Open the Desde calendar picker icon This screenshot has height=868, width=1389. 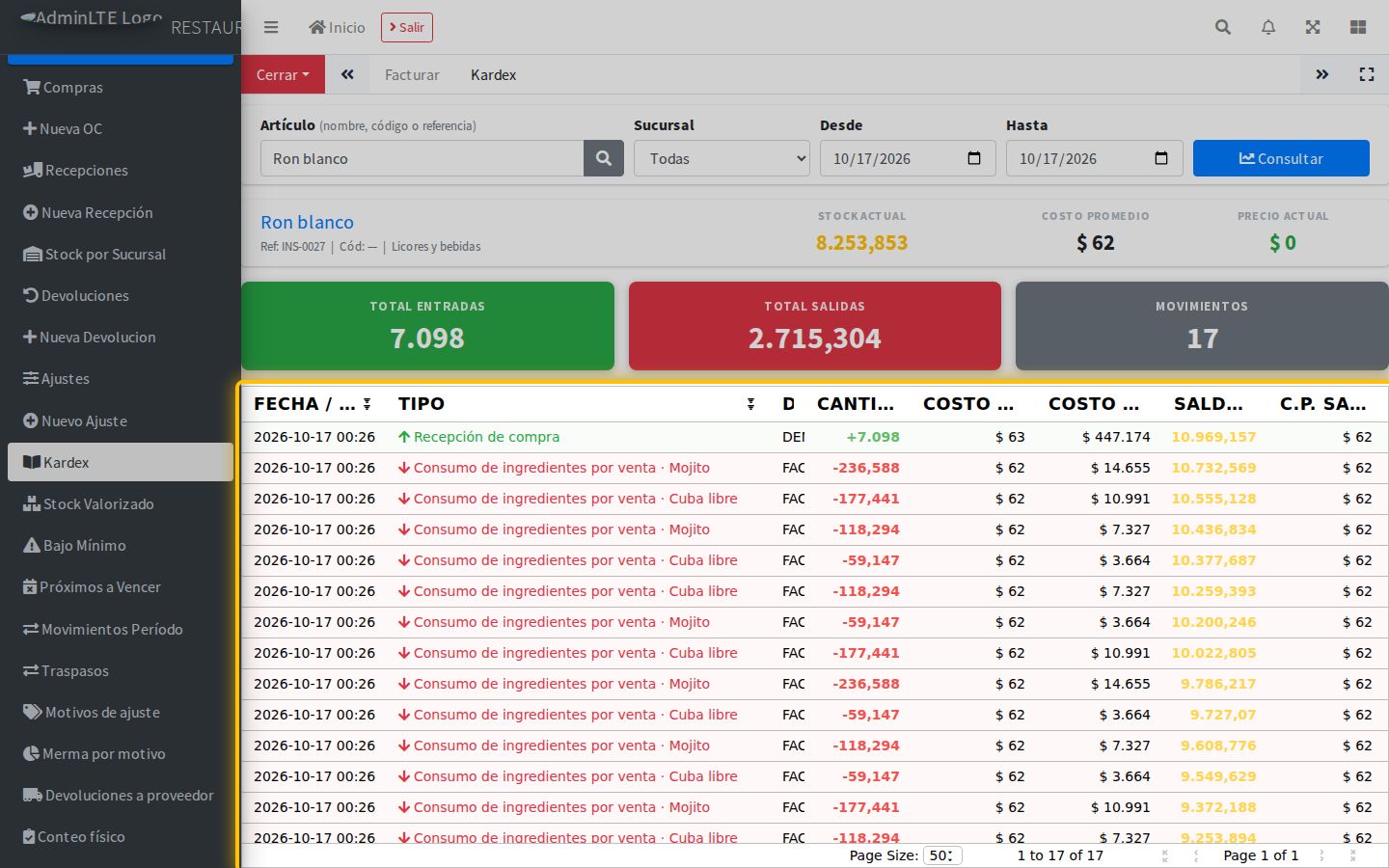[974, 158]
